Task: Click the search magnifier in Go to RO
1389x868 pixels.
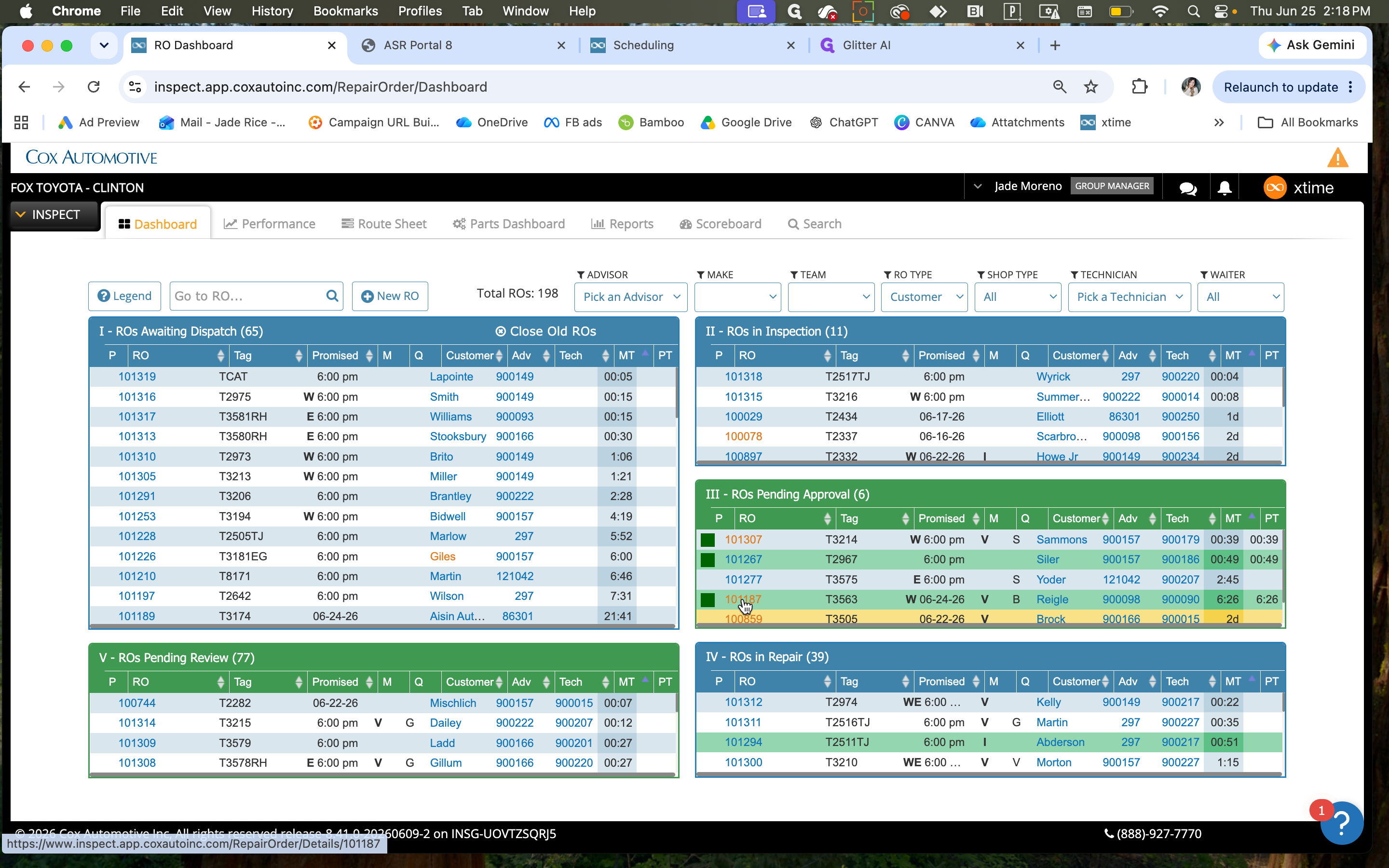Action: click(x=332, y=296)
